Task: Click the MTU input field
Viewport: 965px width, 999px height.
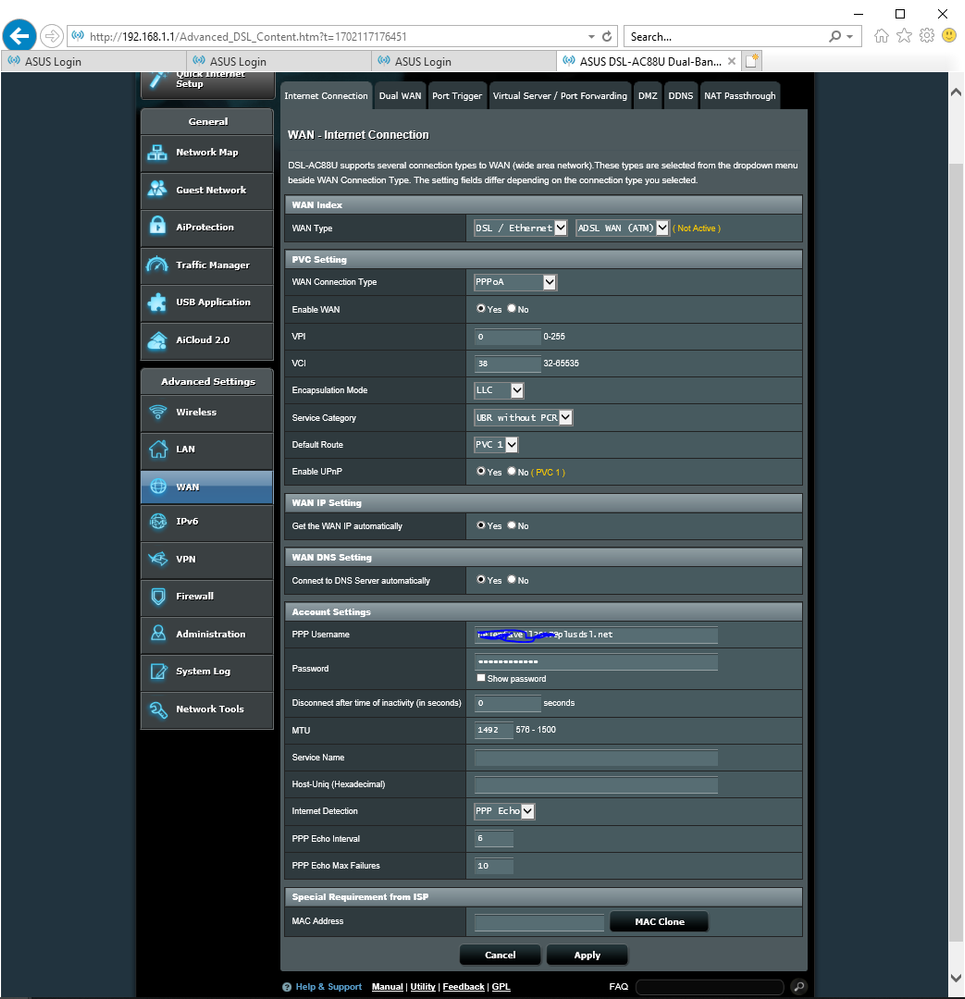Action: pos(494,730)
